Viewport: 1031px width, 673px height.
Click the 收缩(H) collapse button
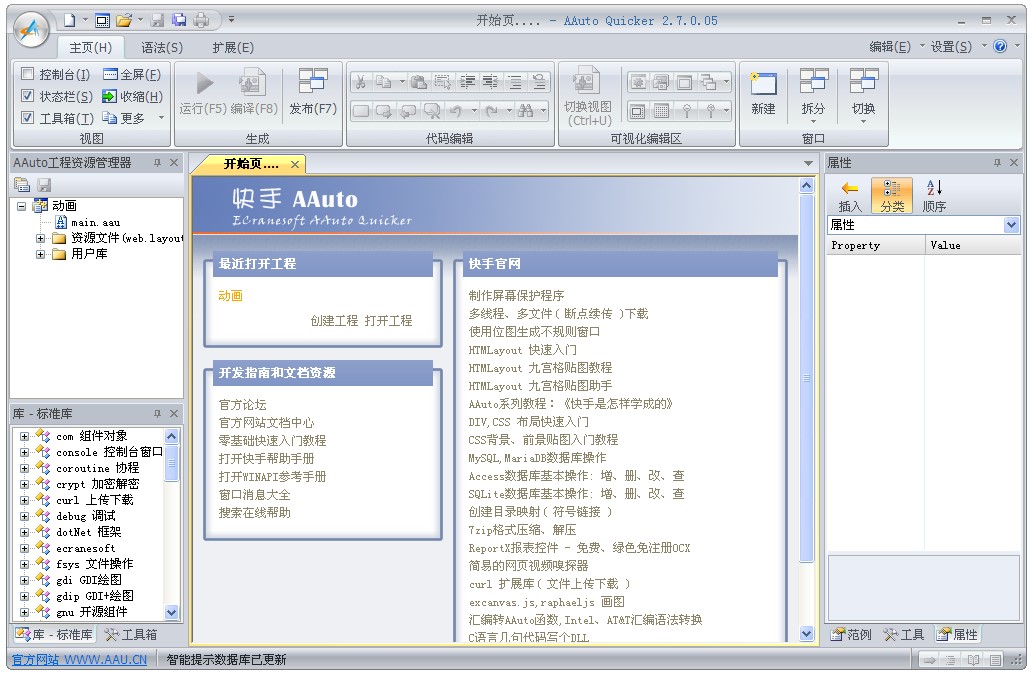[132, 96]
